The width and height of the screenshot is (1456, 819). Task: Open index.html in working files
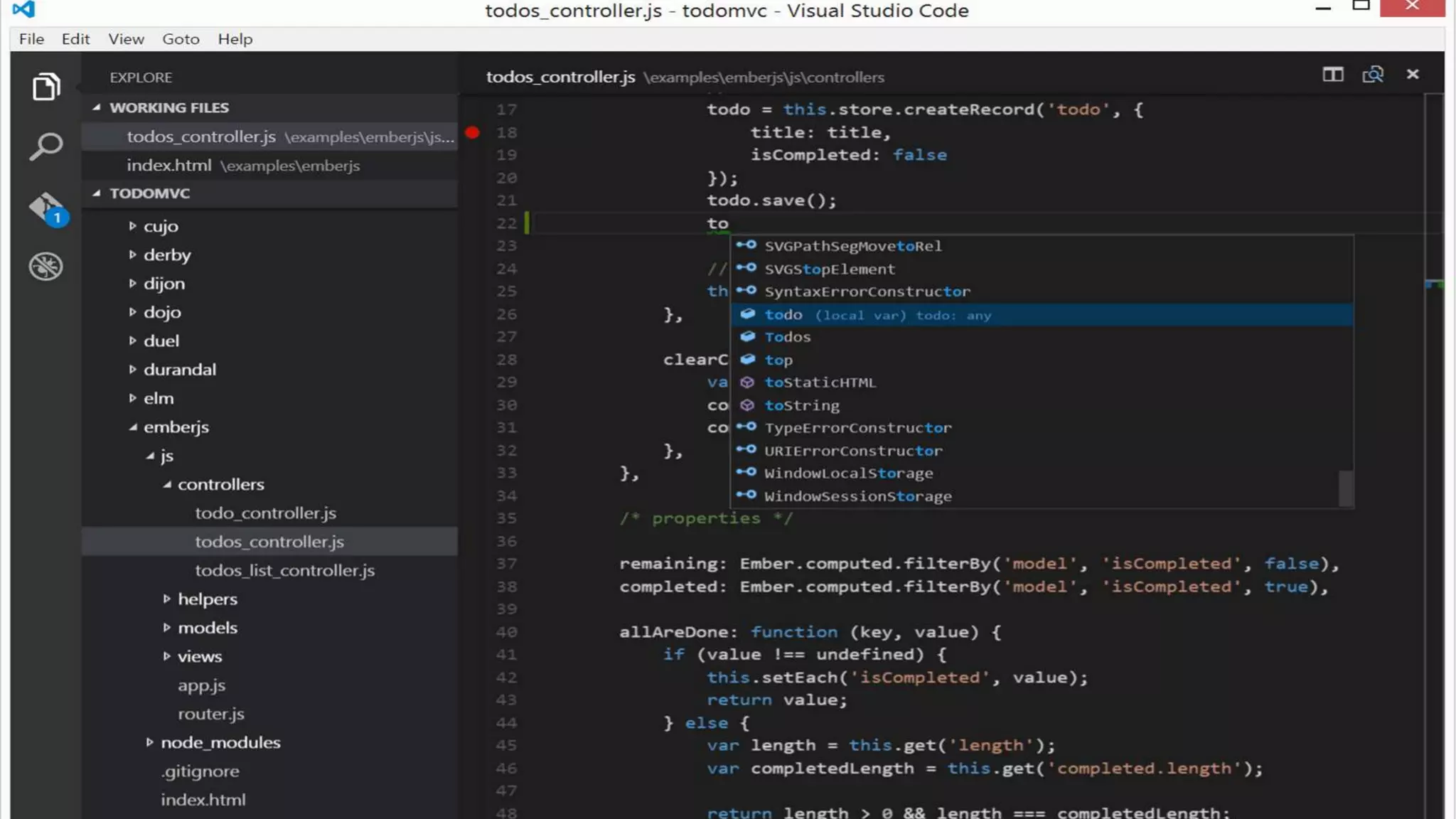269,166
